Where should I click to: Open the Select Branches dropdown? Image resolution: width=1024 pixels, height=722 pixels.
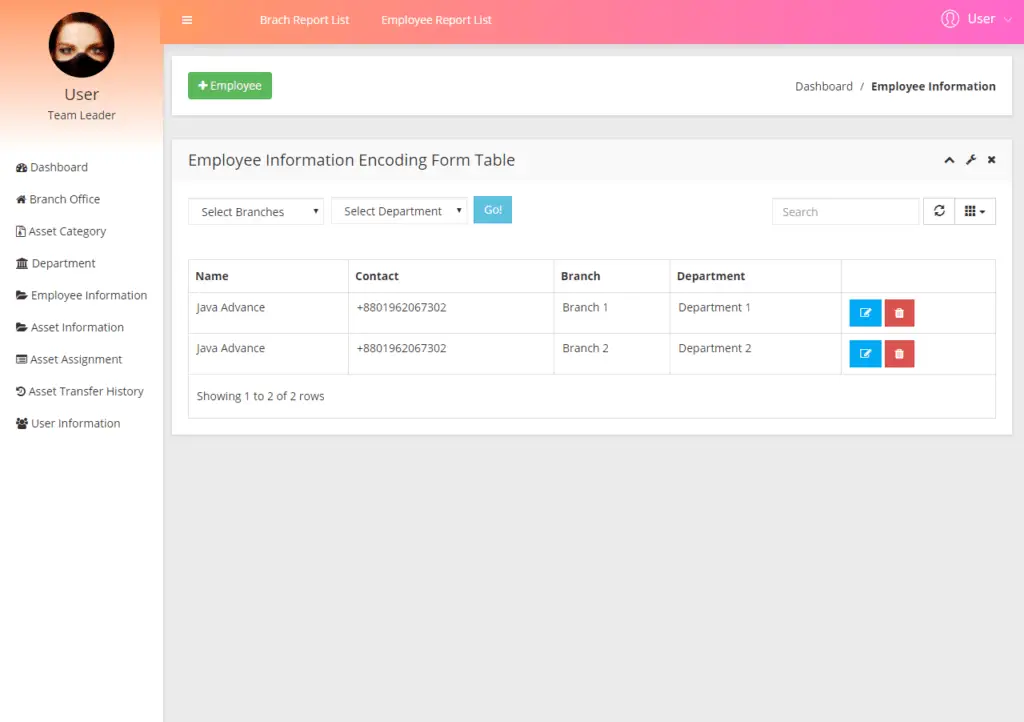click(255, 211)
